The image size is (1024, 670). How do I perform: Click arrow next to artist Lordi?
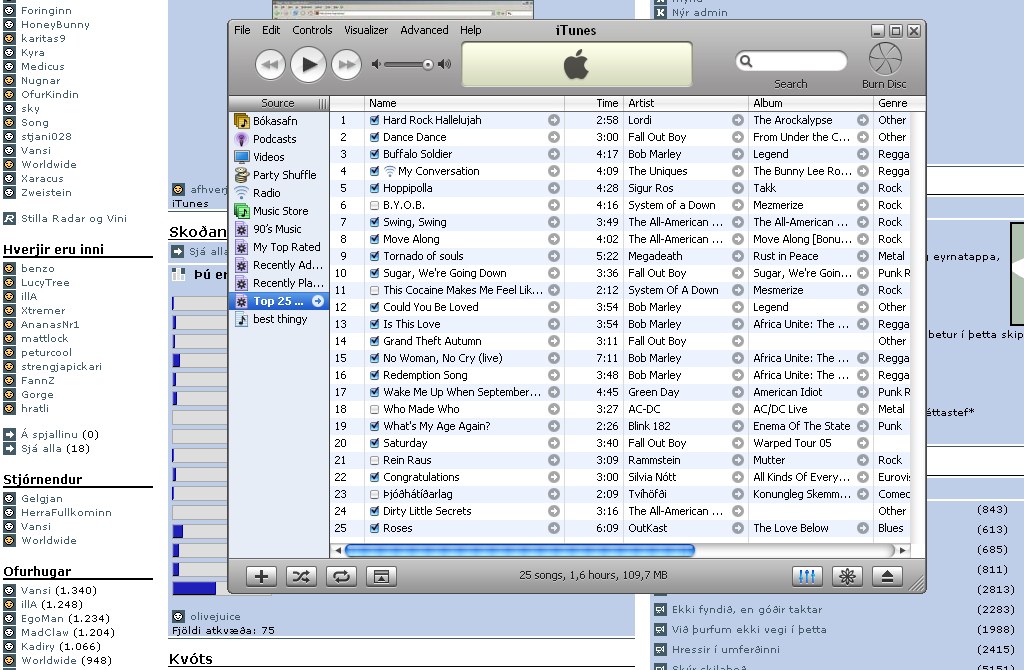[x=738, y=120]
